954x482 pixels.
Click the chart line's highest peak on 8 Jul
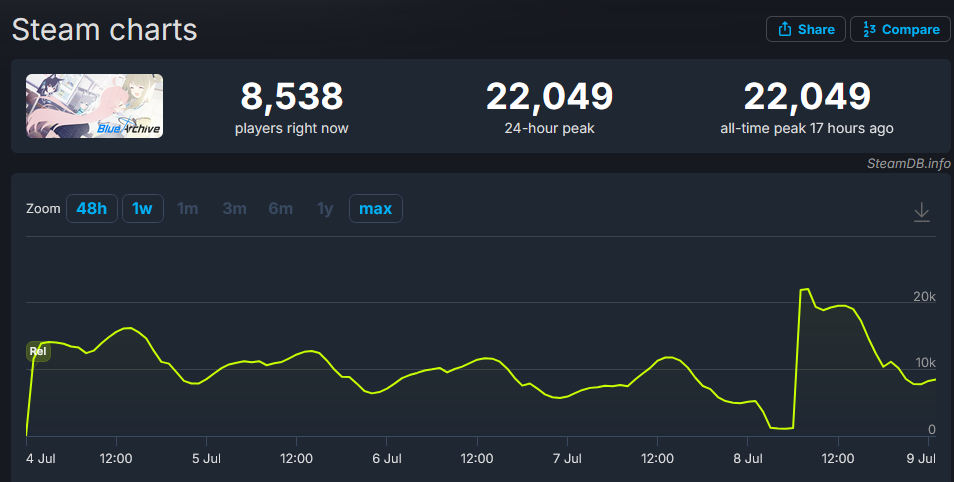[807, 289]
